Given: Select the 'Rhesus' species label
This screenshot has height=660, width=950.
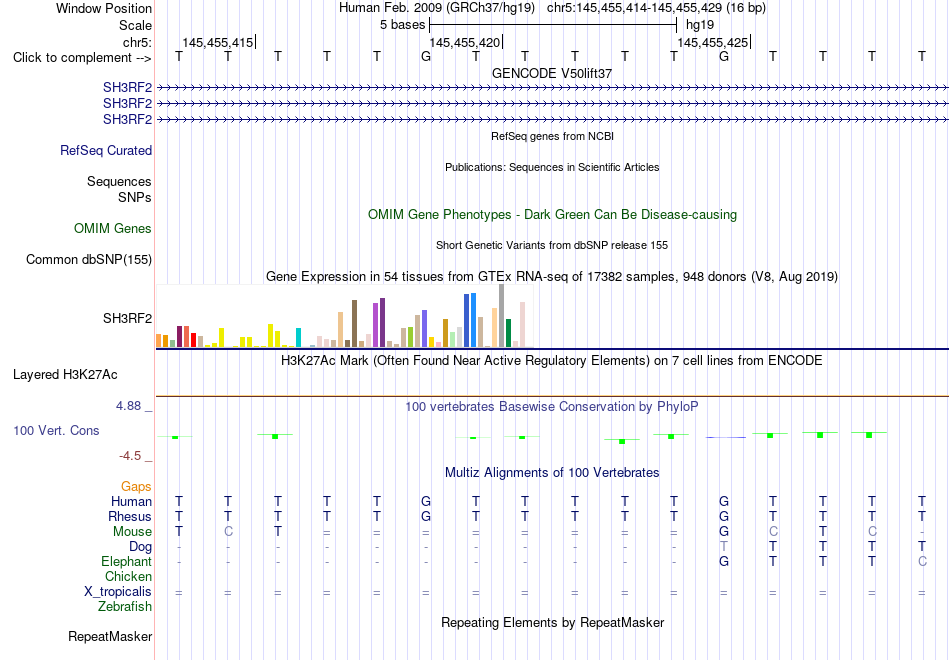Looking at the screenshot, I should pyautogui.click(x=130, y=516).
